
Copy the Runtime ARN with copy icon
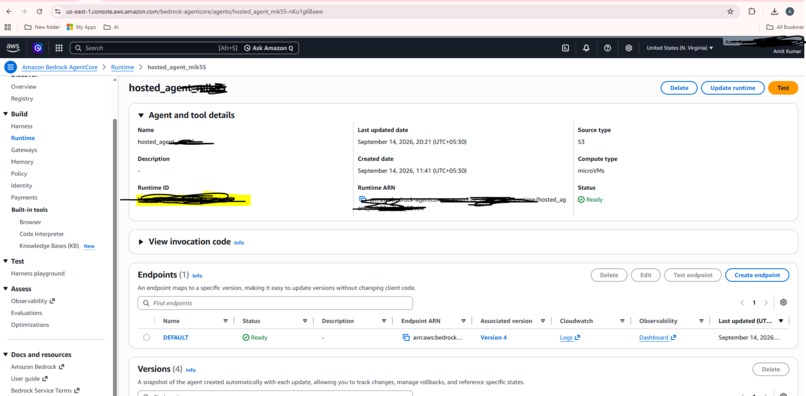point(362,199)
